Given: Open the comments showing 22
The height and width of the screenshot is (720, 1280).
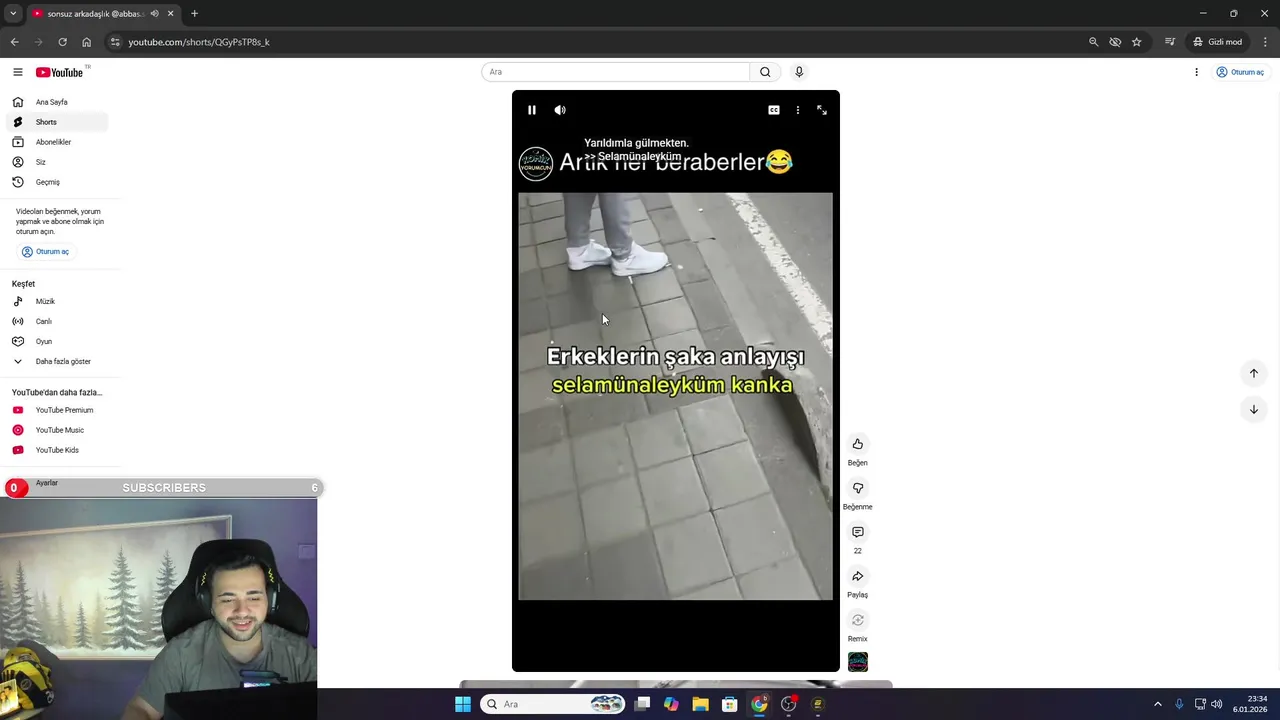Looking at the screenshot, I should (x=858, y=532).
